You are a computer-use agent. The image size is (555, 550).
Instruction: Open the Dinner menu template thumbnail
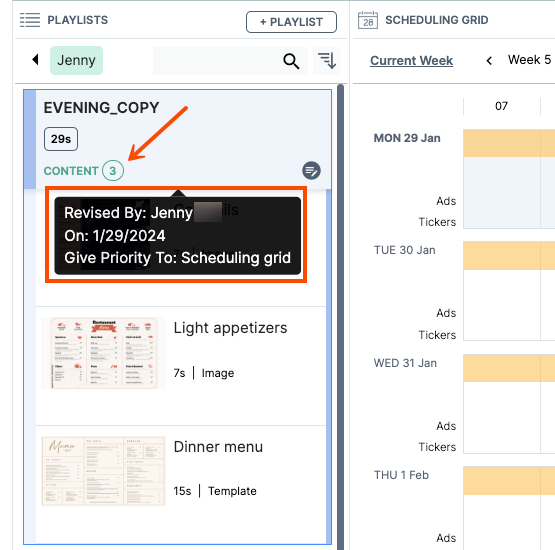(103, 471)
